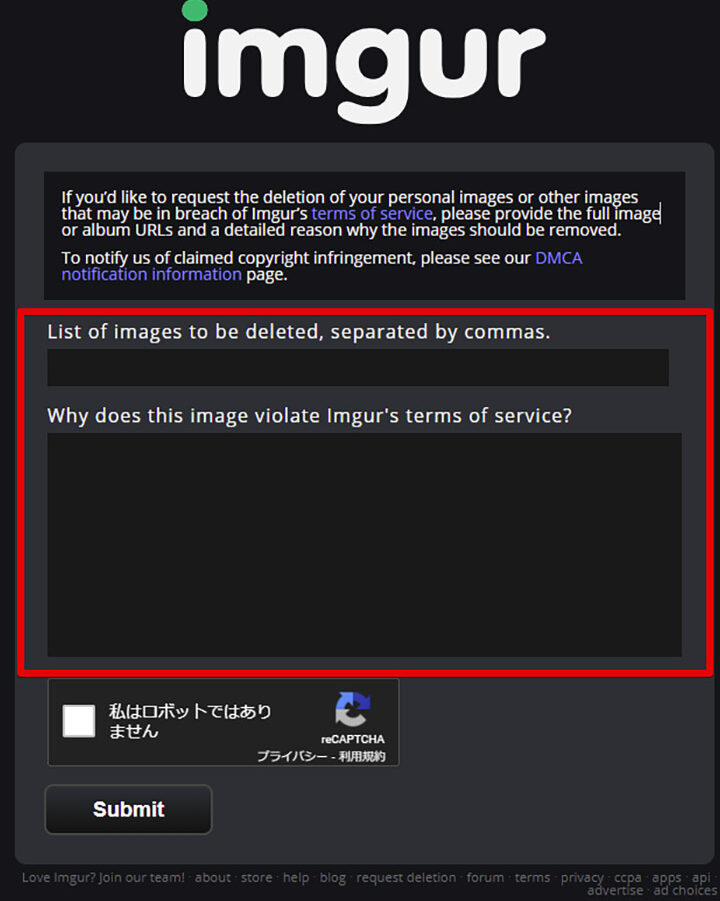Open the request deletion footer link
The width and height of the screenshot is (720, 901).
[x=406, y=877]
